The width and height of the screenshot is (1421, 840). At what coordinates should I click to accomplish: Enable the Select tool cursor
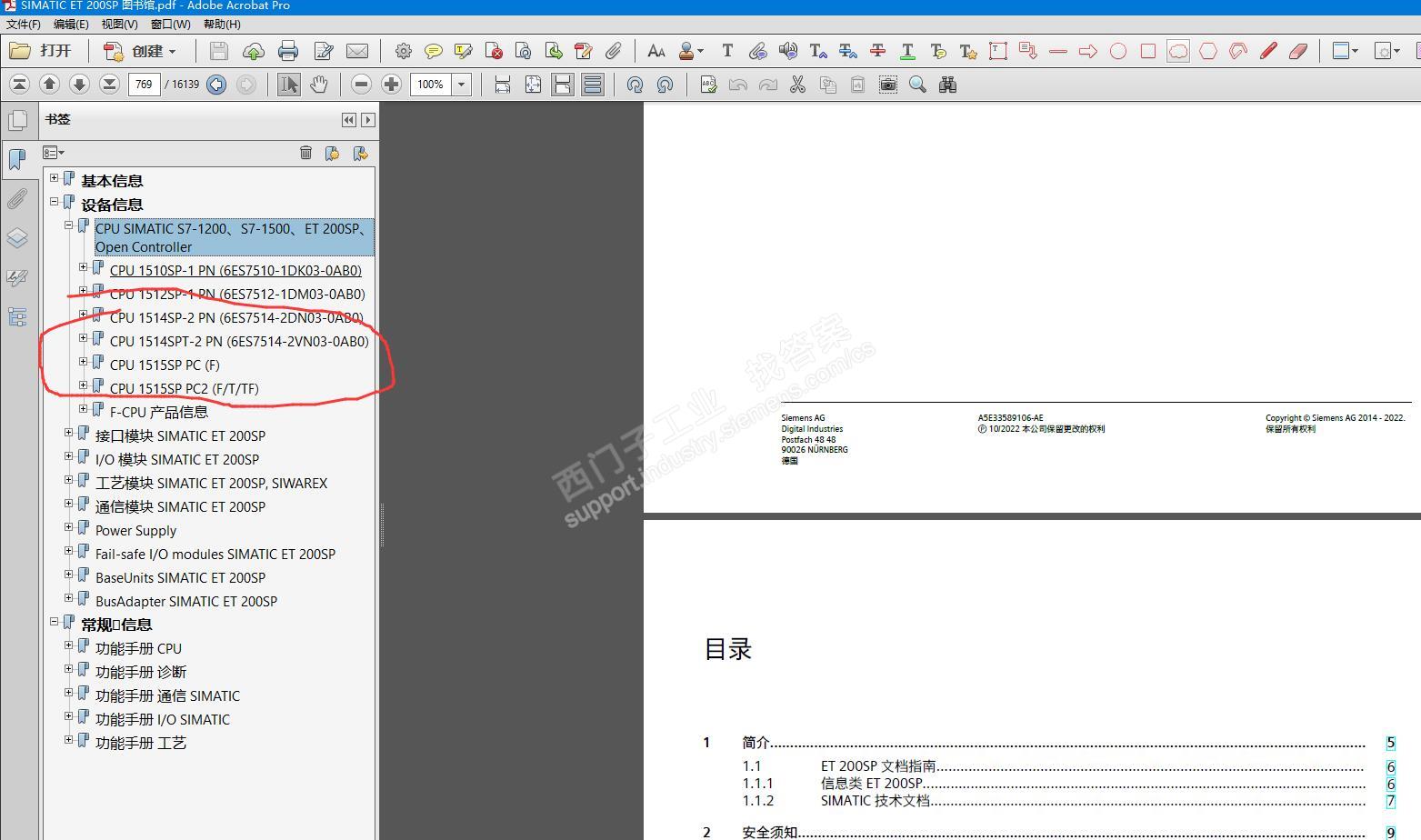[289, 85]
